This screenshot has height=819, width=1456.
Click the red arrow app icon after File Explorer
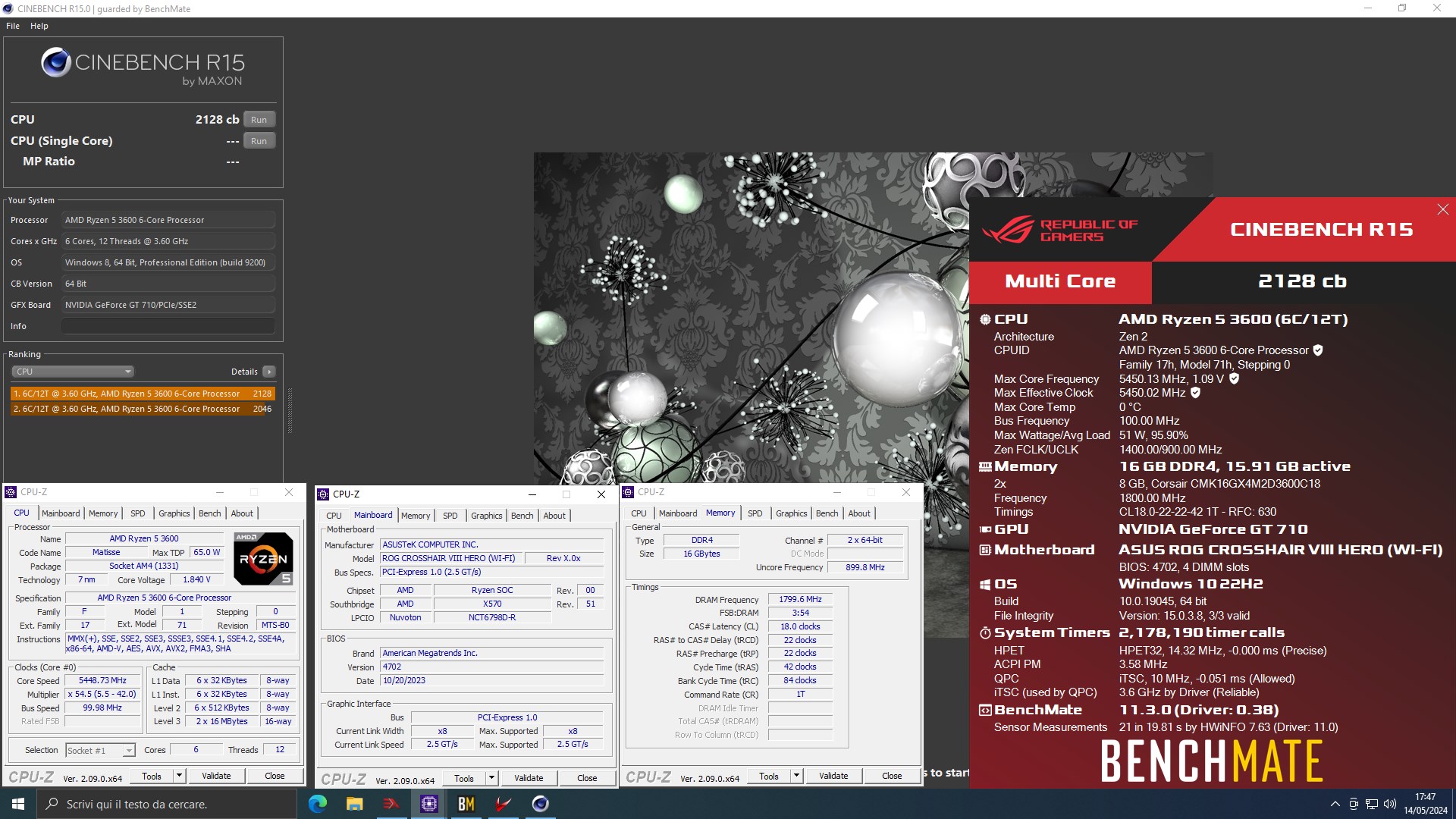click(x=391, y=804)
